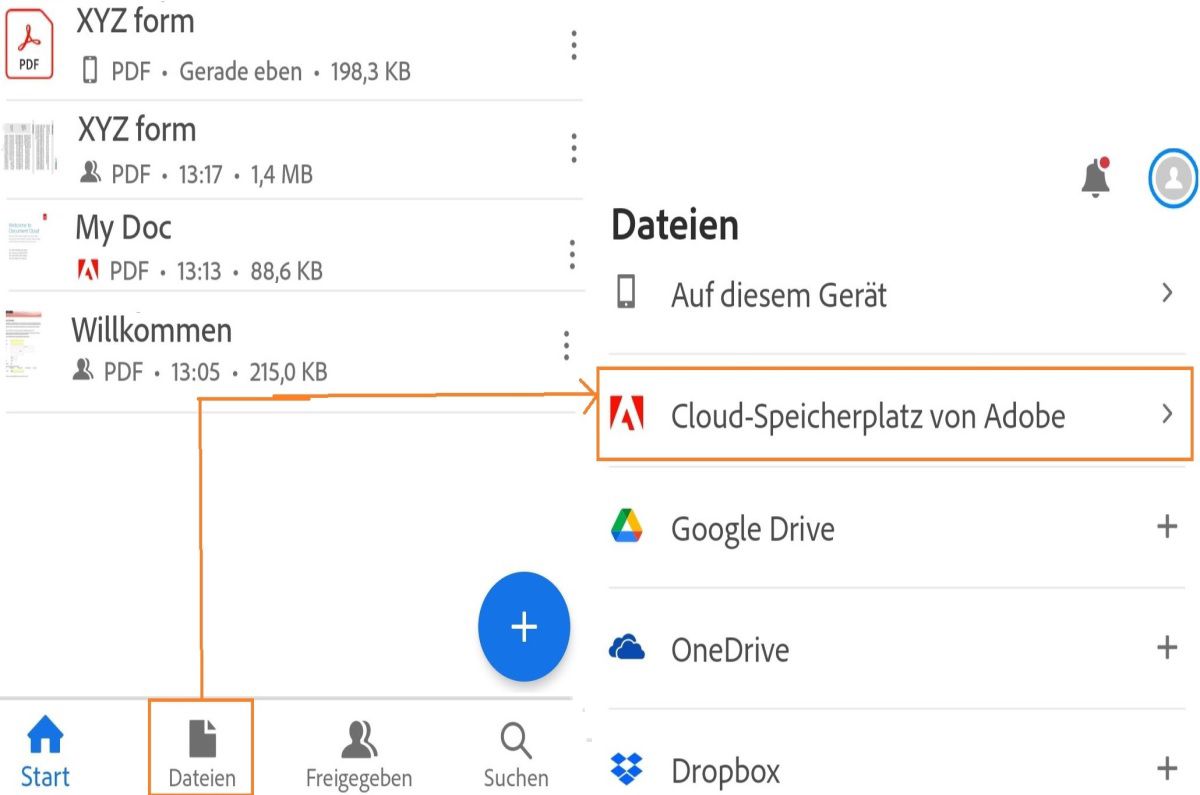This screenshot has height=795, width=1200.
Task: Open the Willkommen file title
Action: pos(152,330)
